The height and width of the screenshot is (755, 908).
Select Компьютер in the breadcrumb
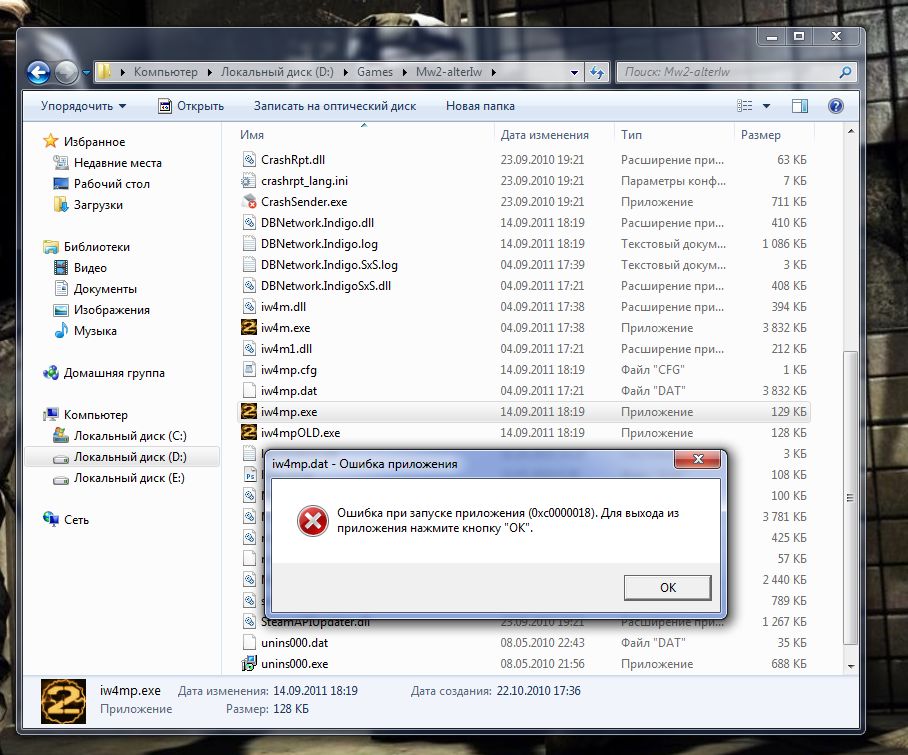[166, 72]
